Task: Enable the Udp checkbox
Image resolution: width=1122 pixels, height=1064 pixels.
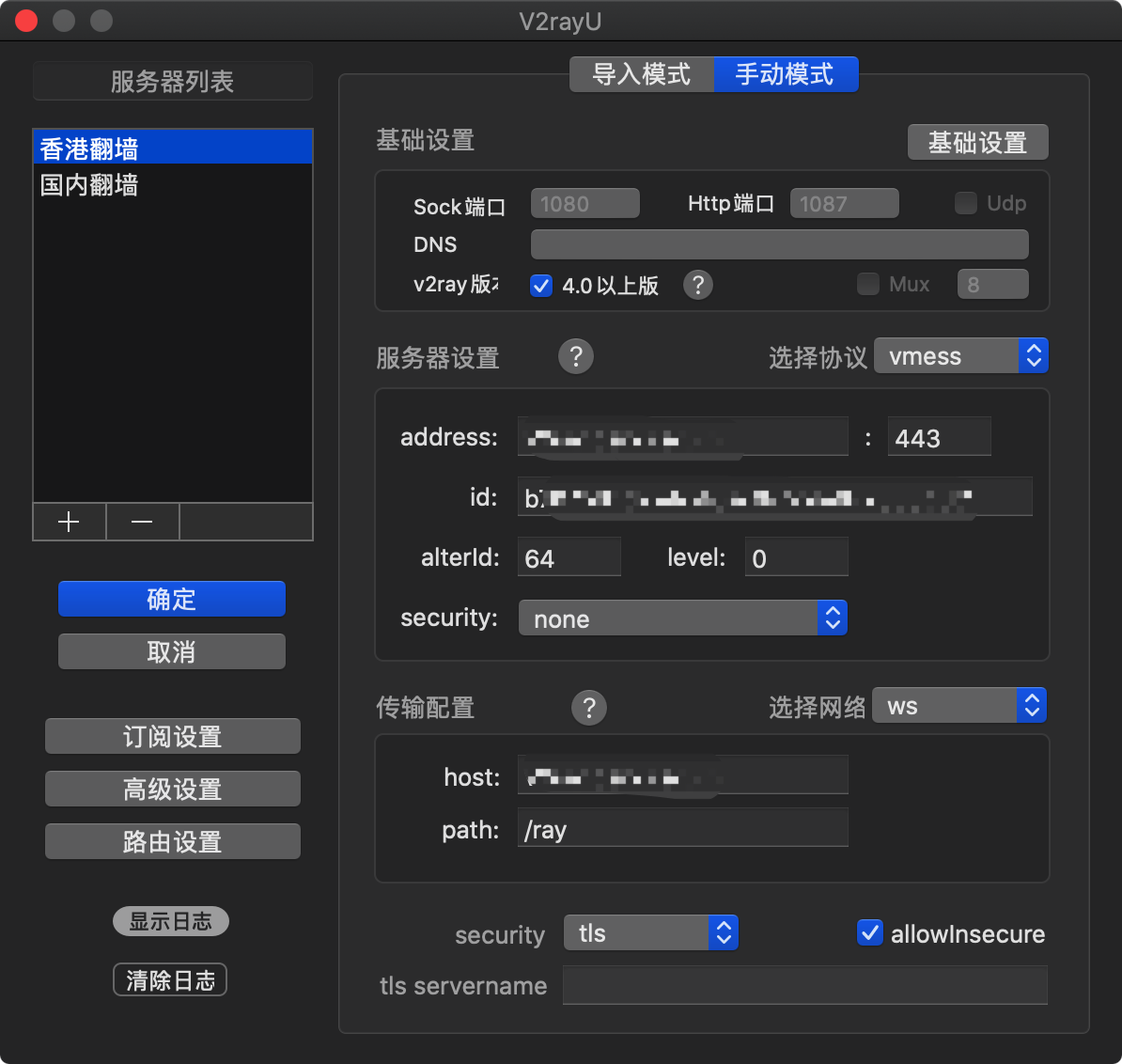Action: [965, 202]
